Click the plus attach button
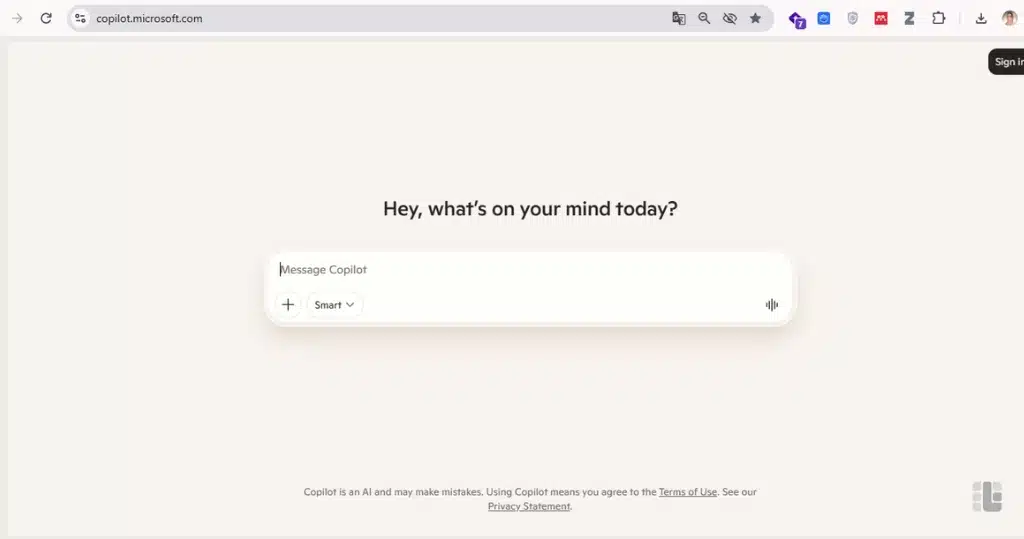This screenshot has width=1024, height=539. (x=288, y=304)
